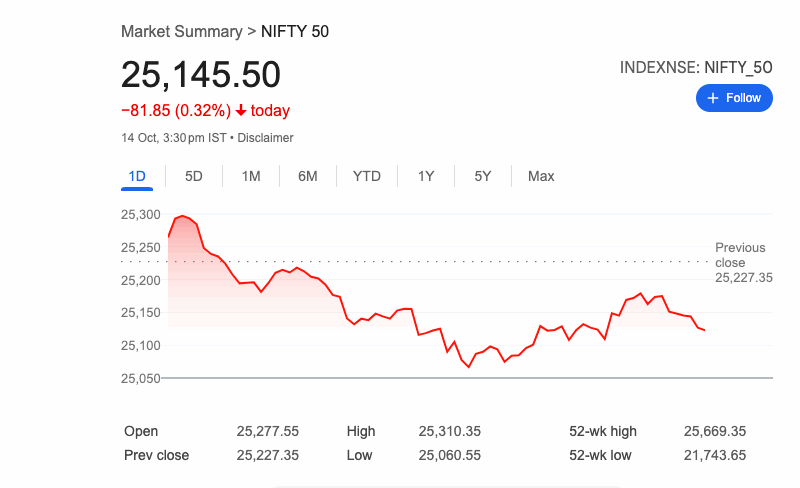The width and height of the screenshot is (800, 488).
Task: View the 5Y chart range
Action: [x=483, y=176]
